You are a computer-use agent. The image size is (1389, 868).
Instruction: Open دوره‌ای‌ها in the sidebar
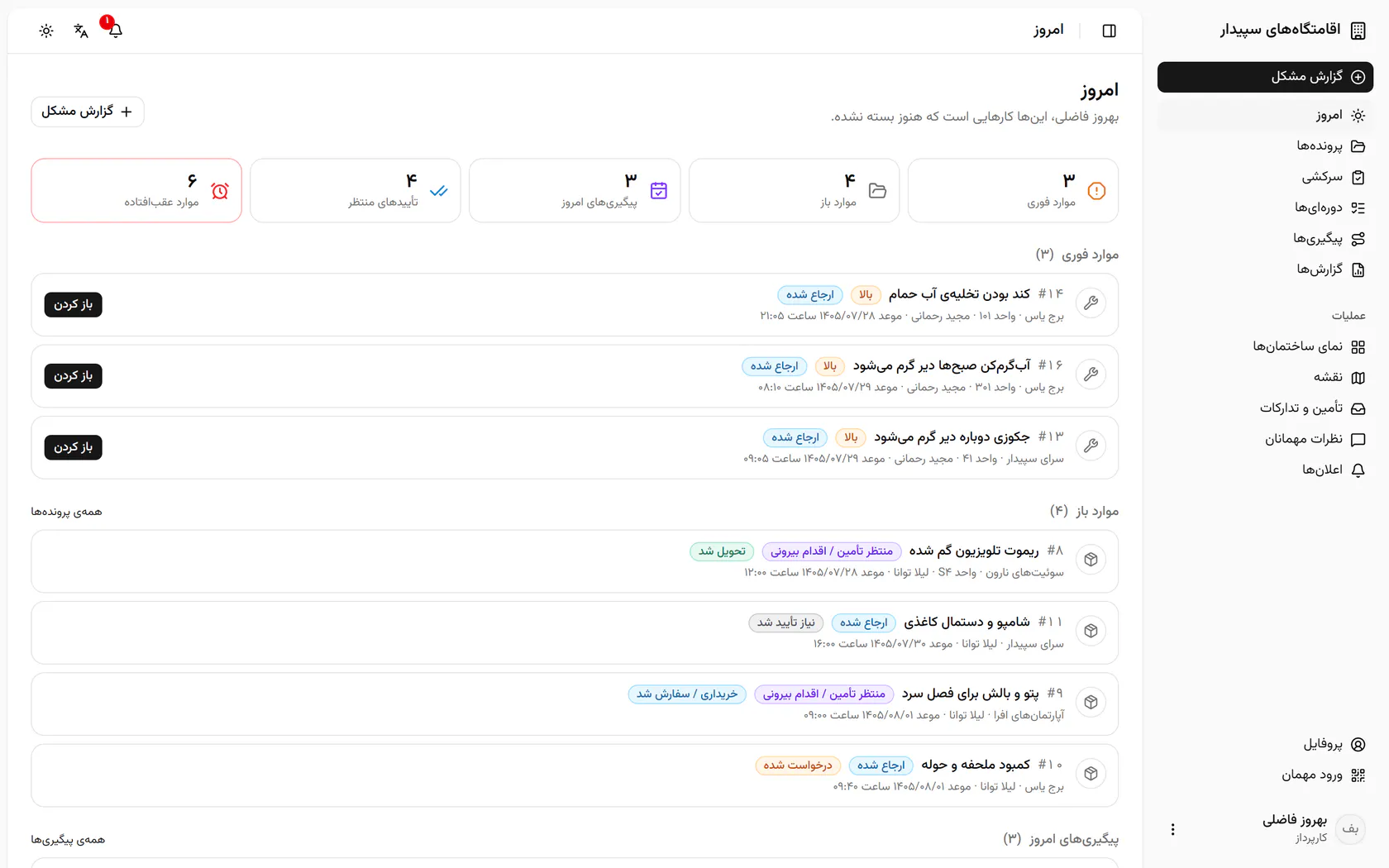[1265, 207]
